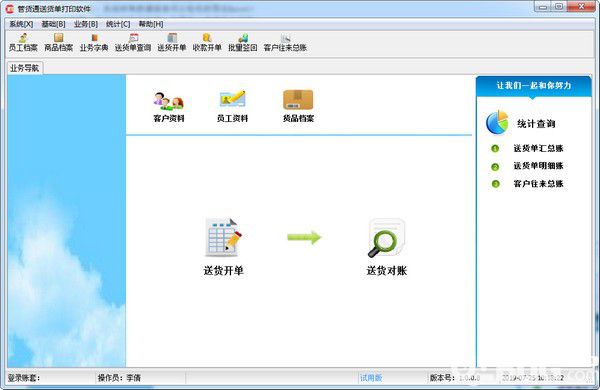Open 业务字典 toolbar icon
The width and height of the screenshot is (600, 390).
[94, 42]
